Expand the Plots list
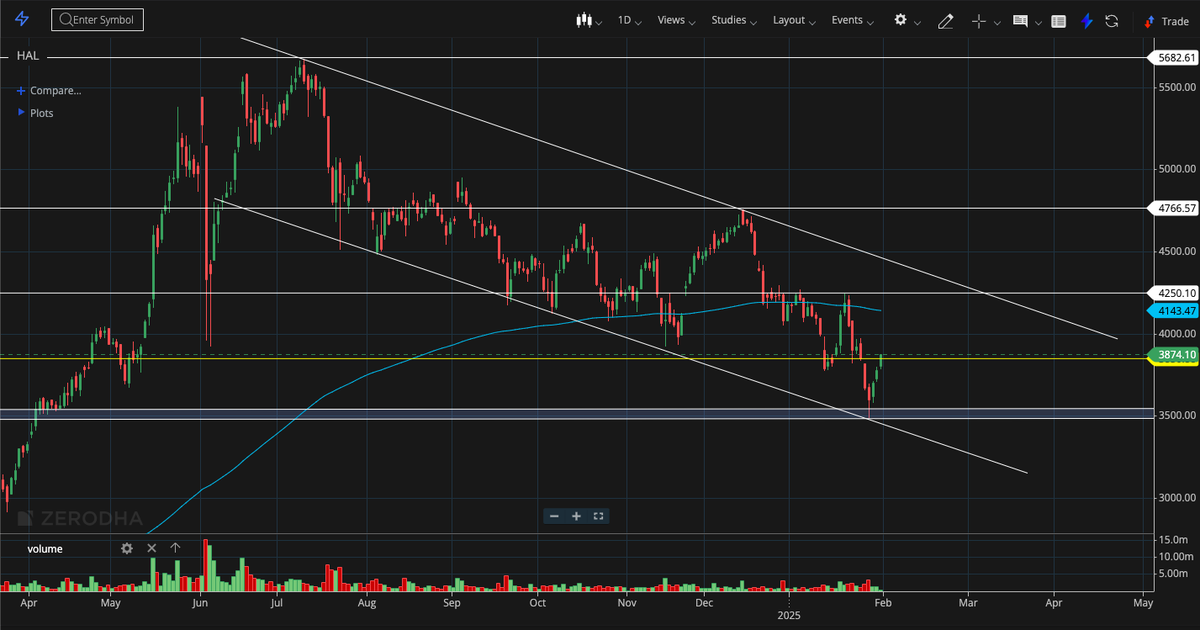This screenshot has height=630, width=1200. [36, 113]
